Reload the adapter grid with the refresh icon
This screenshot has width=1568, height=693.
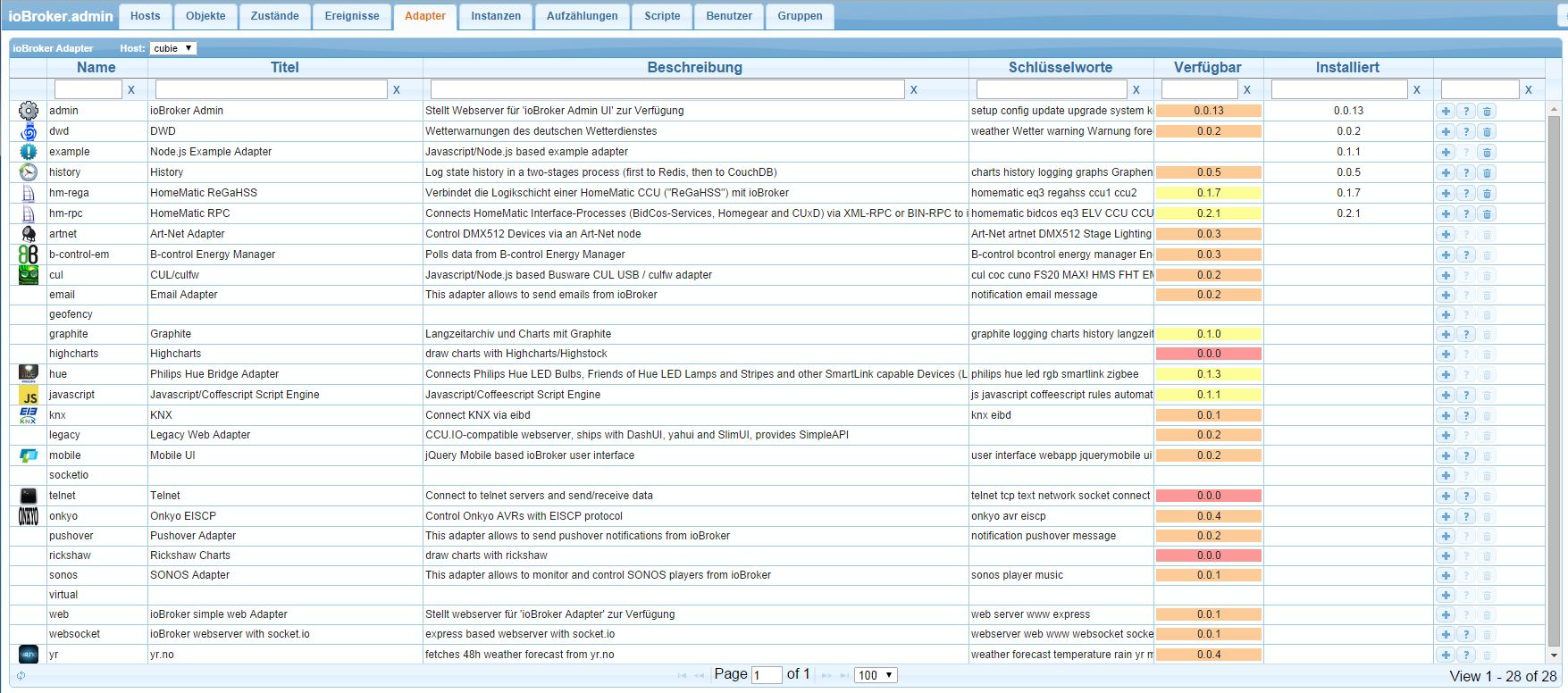(21, 676)
